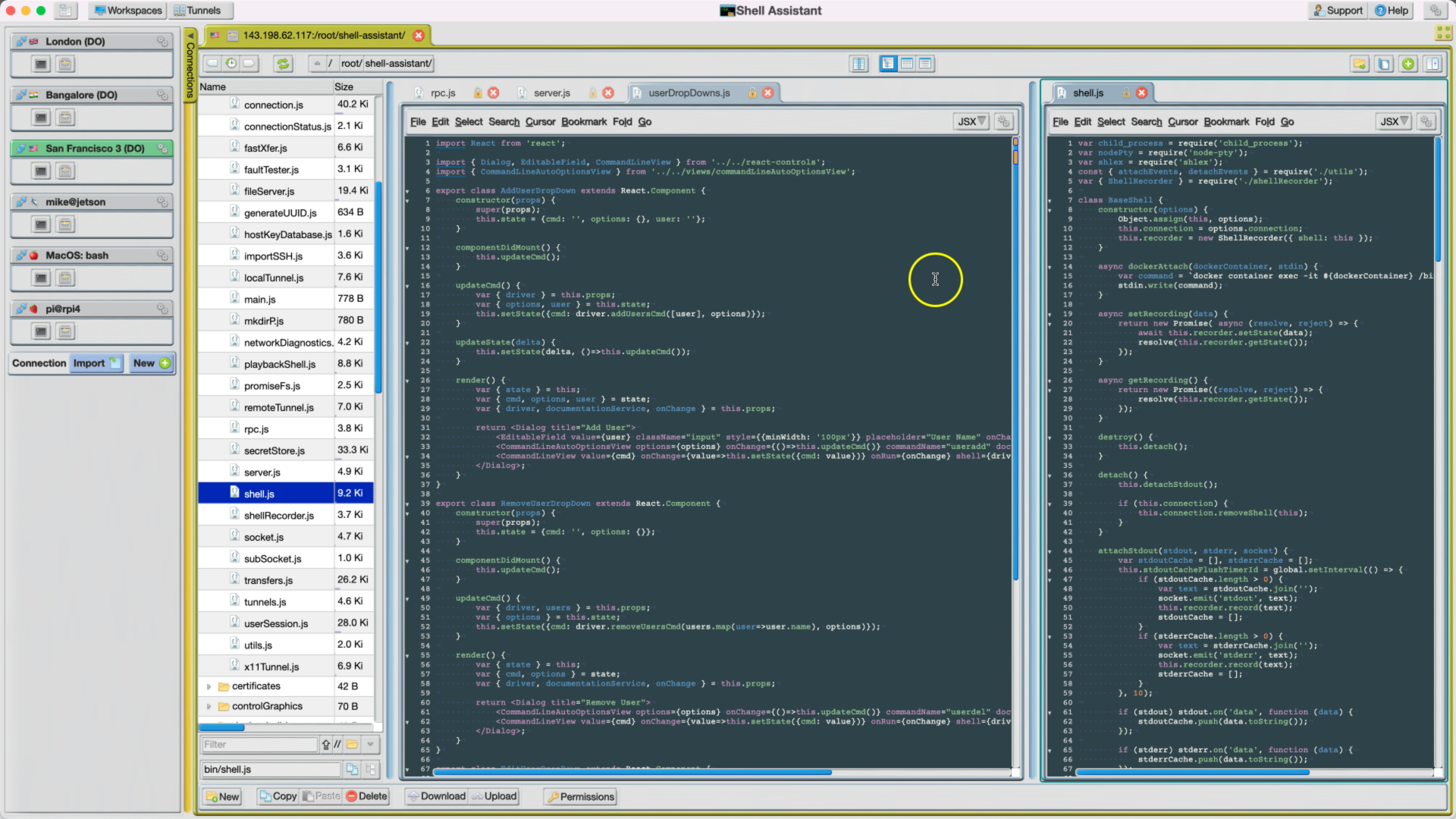
Task: Click the home icon in the path bar
Action: (x=317, y=64)
